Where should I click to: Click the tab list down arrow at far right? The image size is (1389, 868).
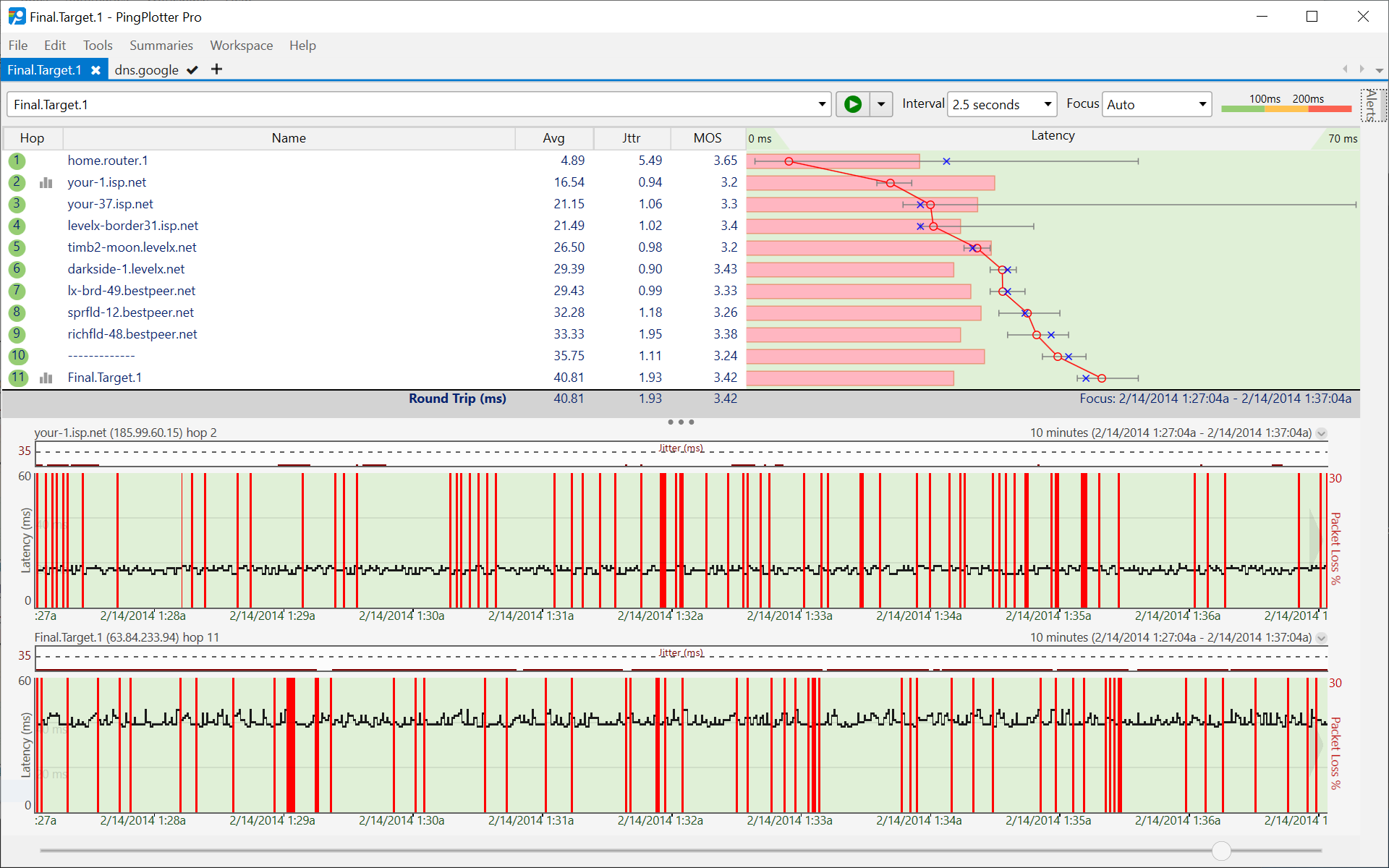(1380, 70)
